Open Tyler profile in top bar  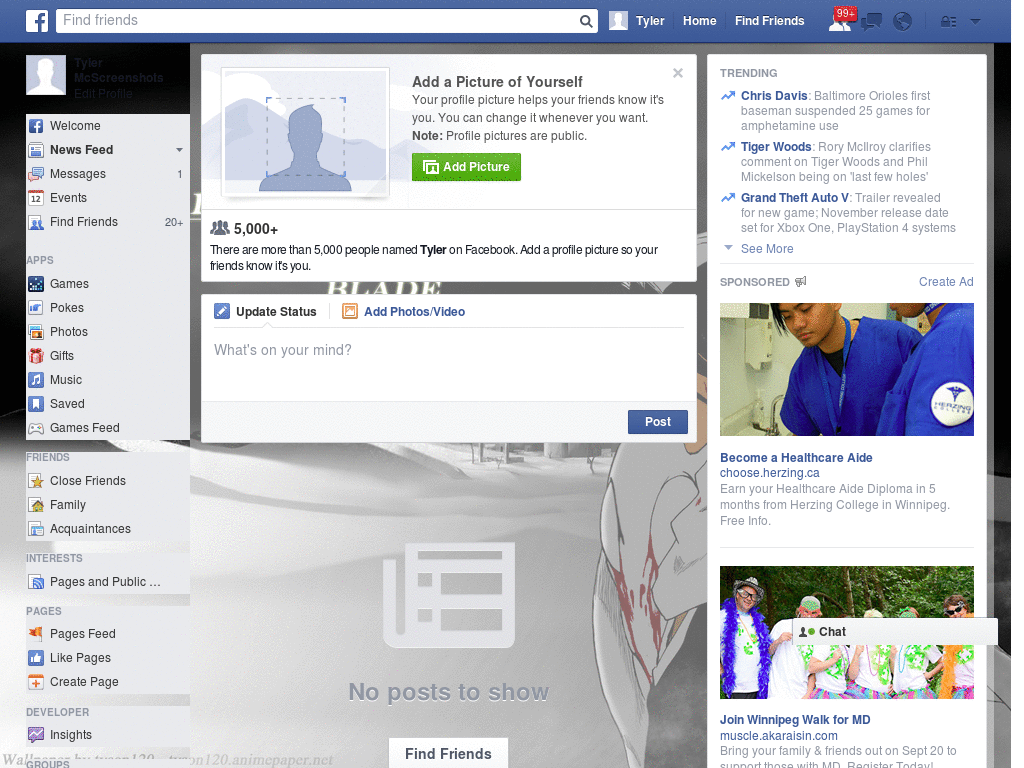pyautogui.click(x=637, y=21)
